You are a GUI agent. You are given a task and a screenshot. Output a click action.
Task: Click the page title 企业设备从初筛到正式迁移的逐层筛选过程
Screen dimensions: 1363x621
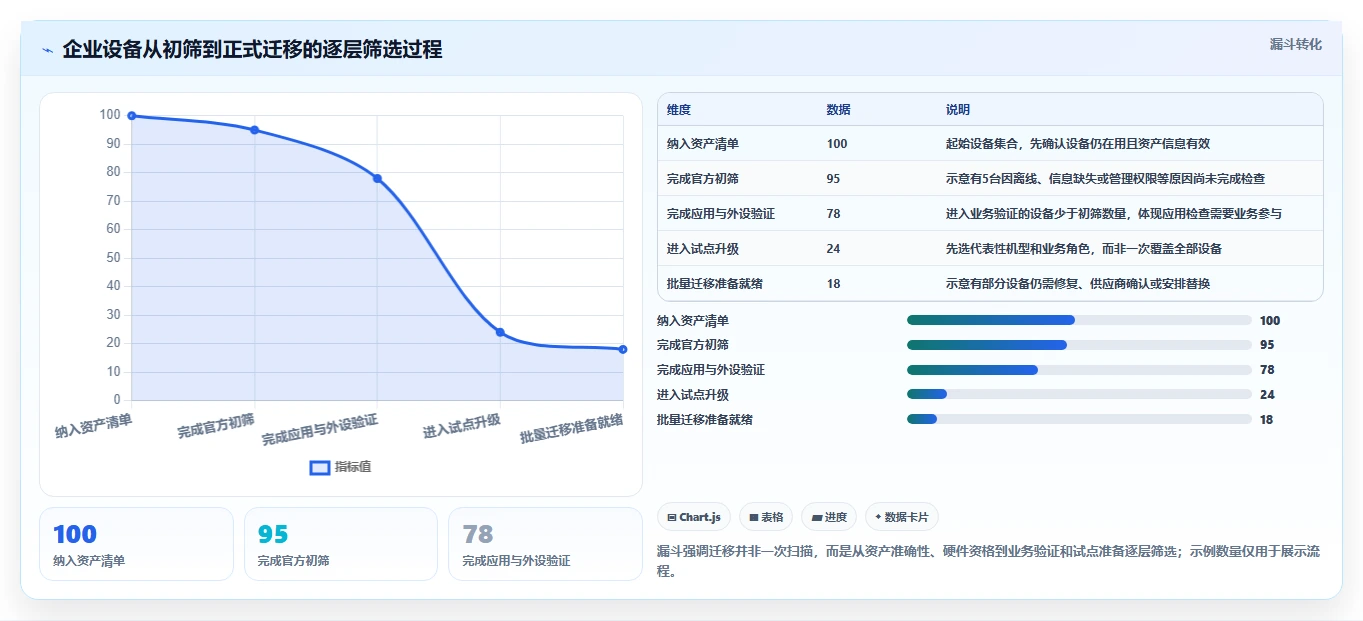[x=252, y=50]
